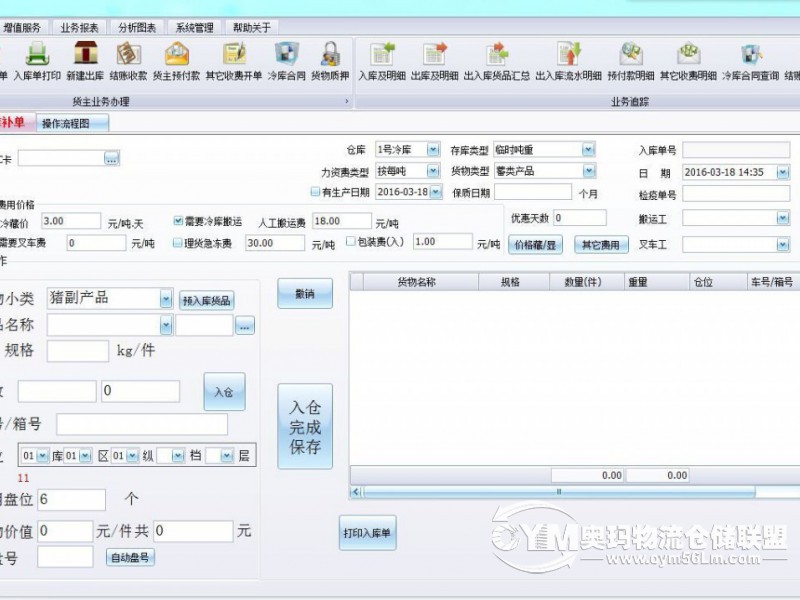This screenshot has width=800, height=600.
Task: Click the 重量 column header
Action: (657, 282)
